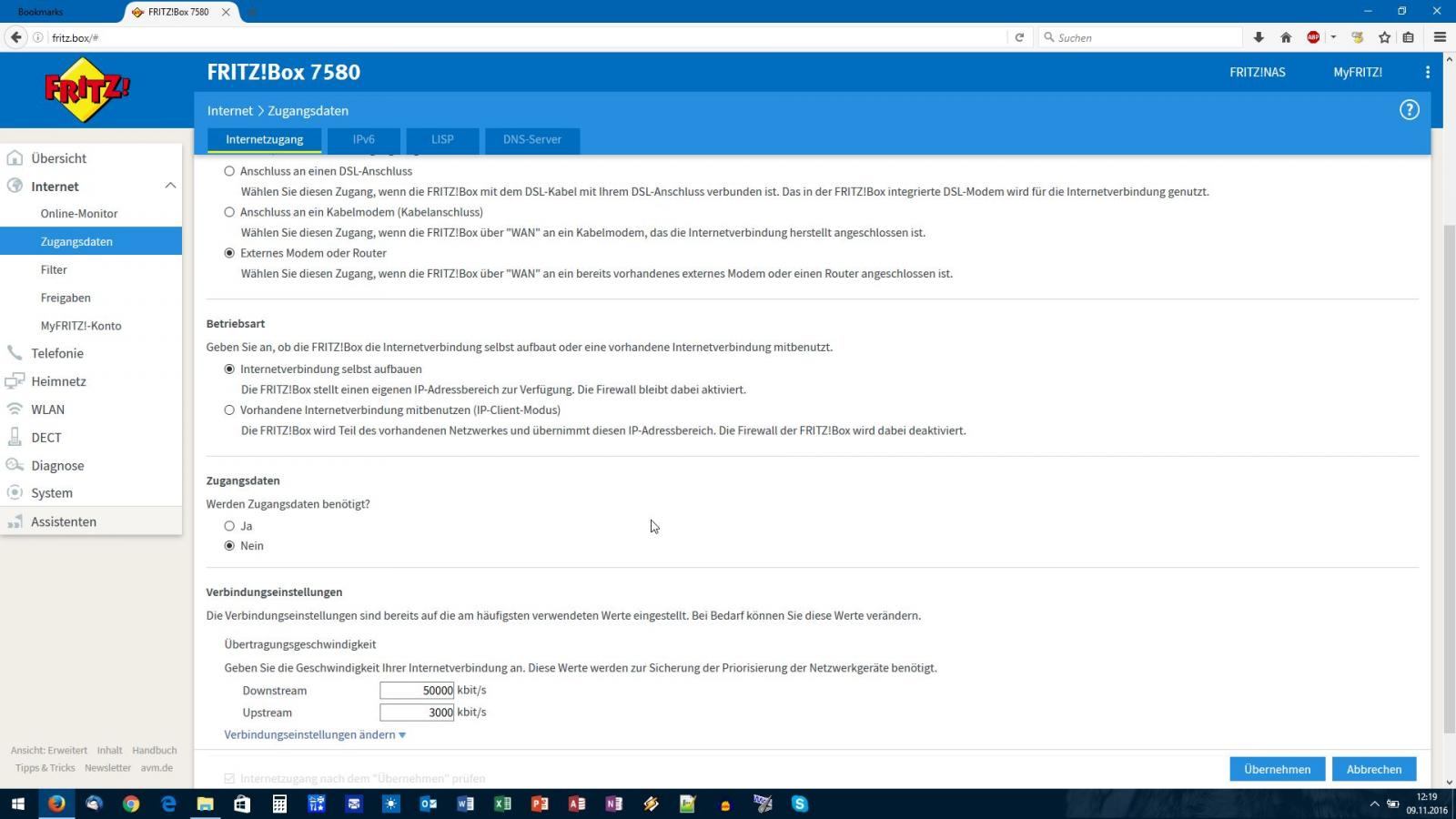
Task: Select Externes Modem oder Router option
Action: [x=229, y=253]
